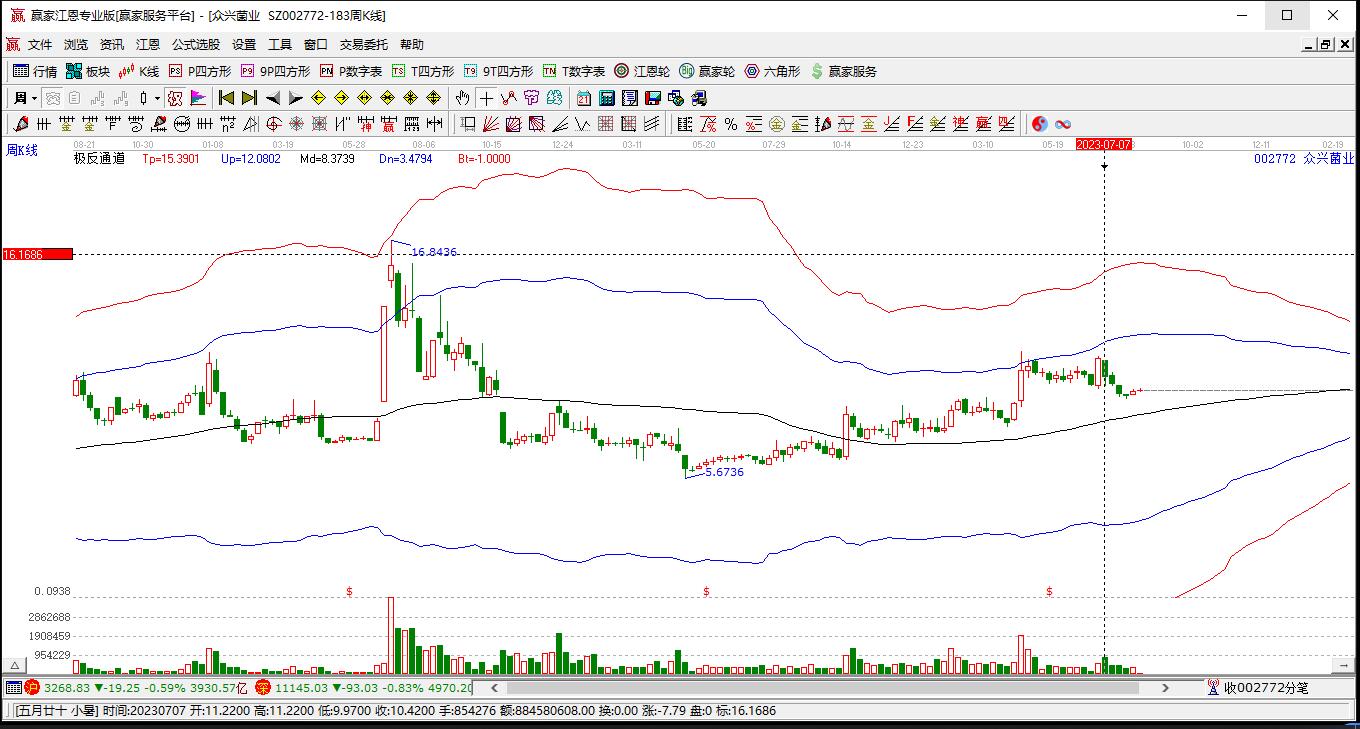Click the red 16.1686 price axis label
Viewport: 1360px width, 729px height.
pos(37,254)
